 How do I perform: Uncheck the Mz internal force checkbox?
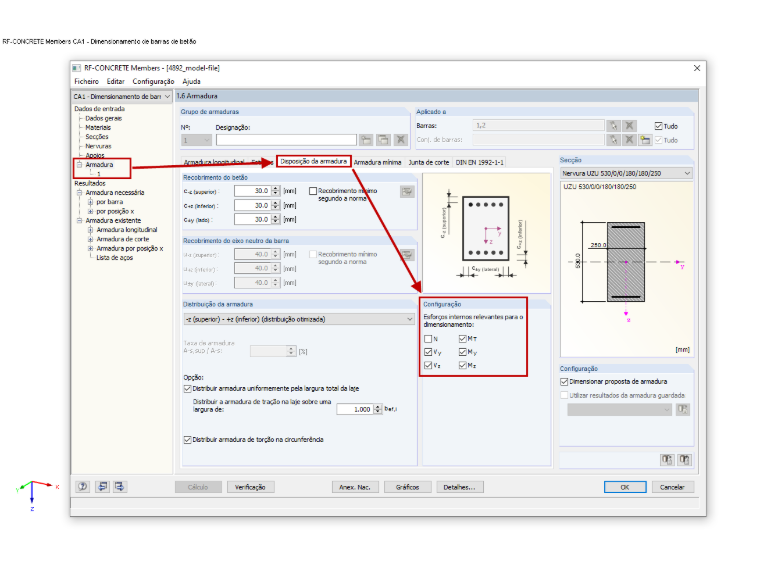pos(462,365)
